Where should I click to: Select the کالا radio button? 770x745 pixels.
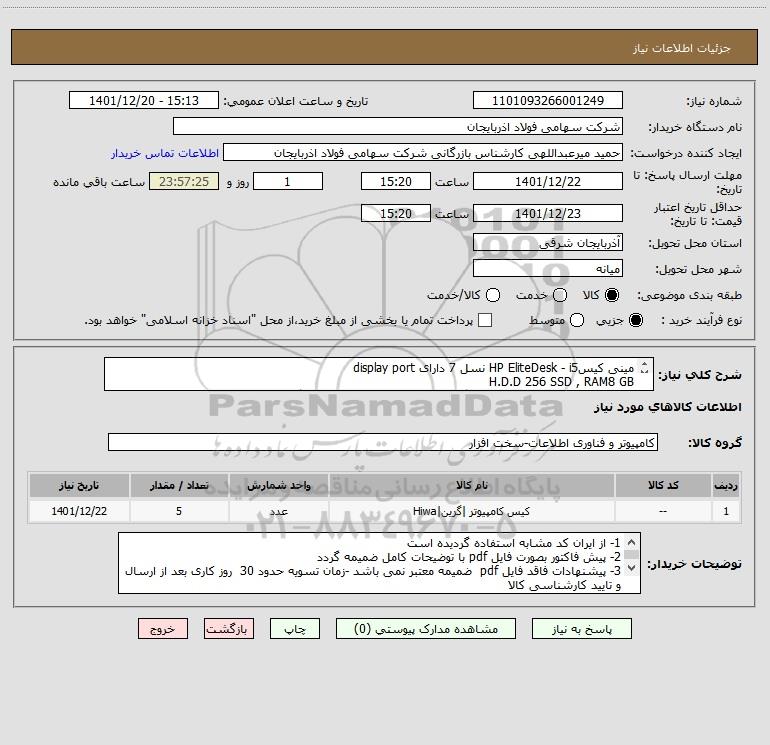coord(612,295)
